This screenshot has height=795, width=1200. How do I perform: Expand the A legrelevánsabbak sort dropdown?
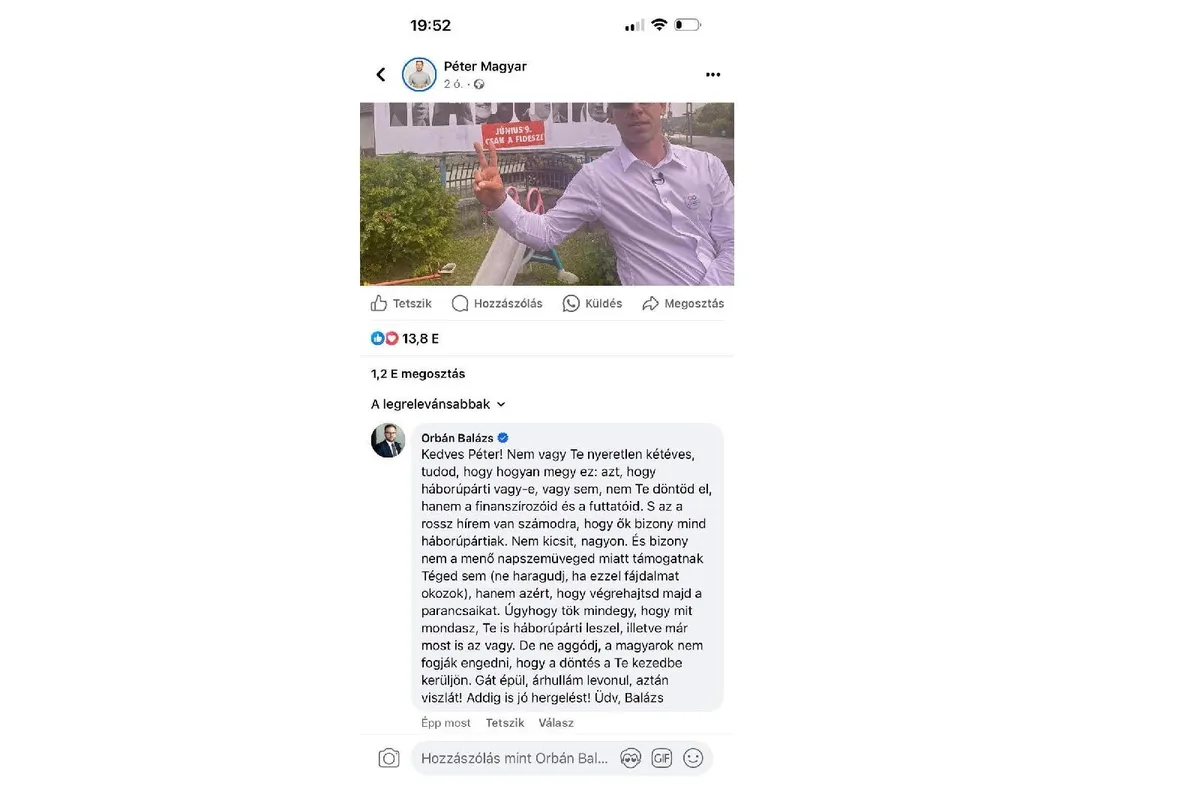[x=438, y=404]
